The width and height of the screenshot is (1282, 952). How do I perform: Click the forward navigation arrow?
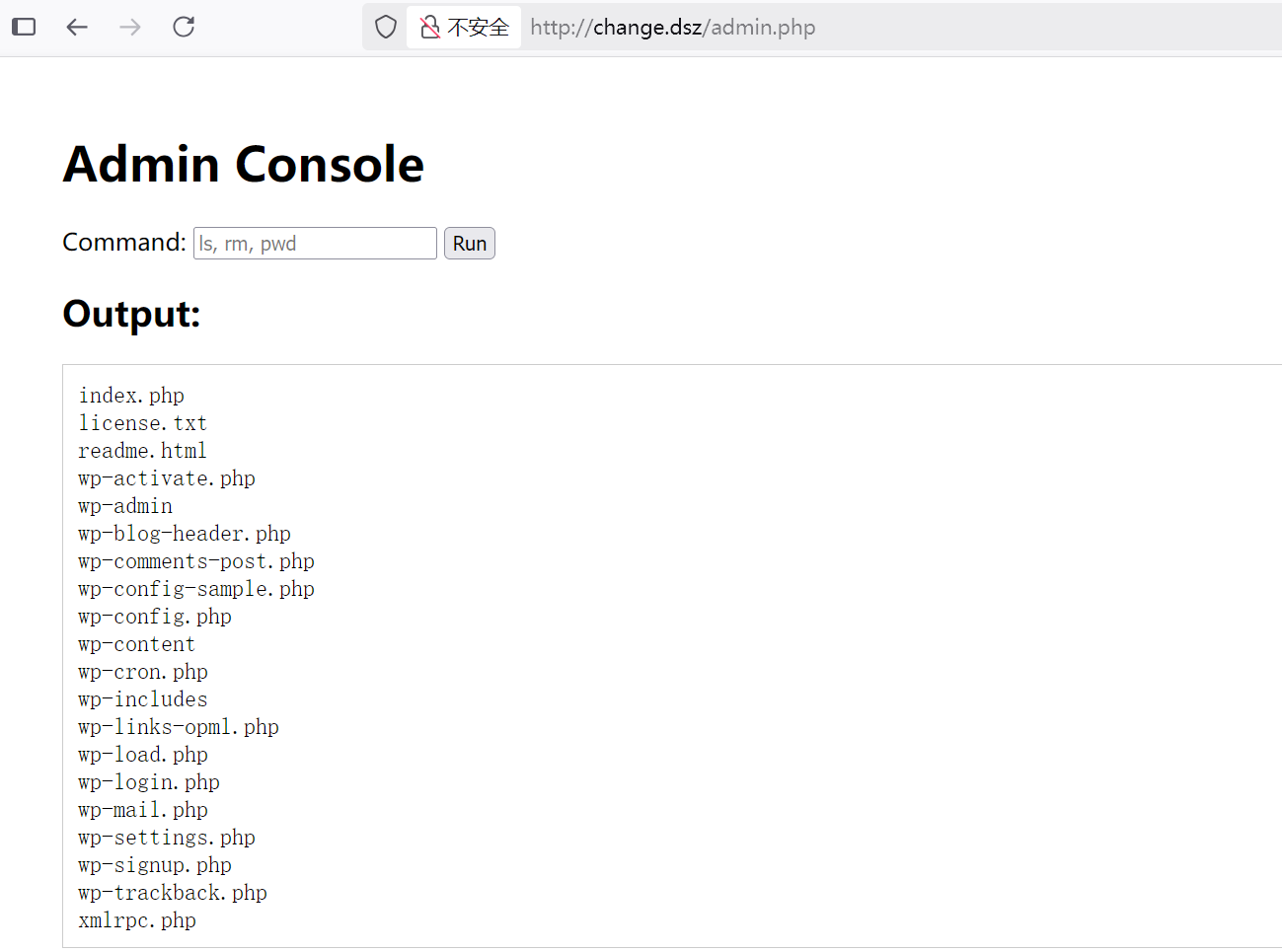(x=130, y=27)
